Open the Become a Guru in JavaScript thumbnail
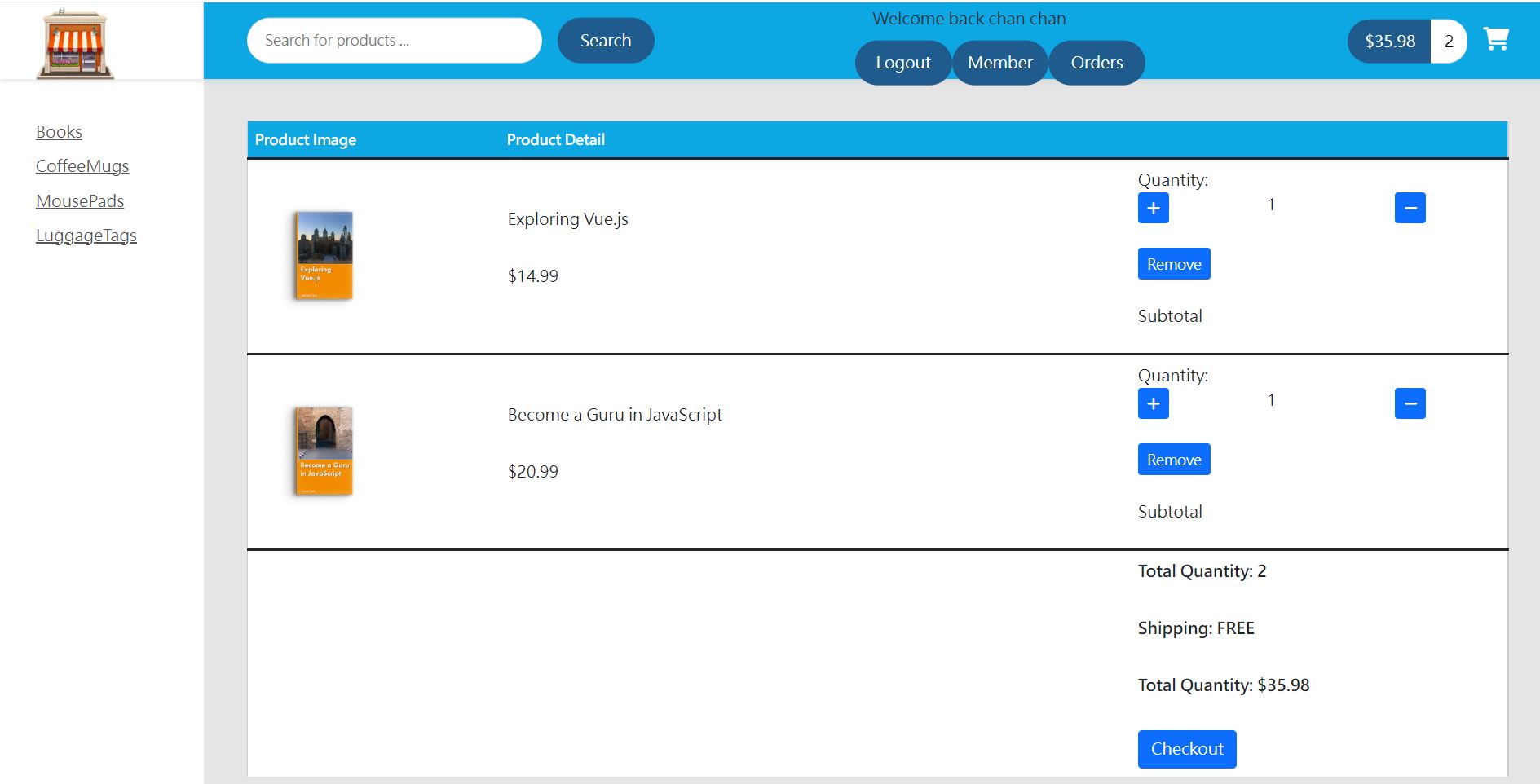 324,450
